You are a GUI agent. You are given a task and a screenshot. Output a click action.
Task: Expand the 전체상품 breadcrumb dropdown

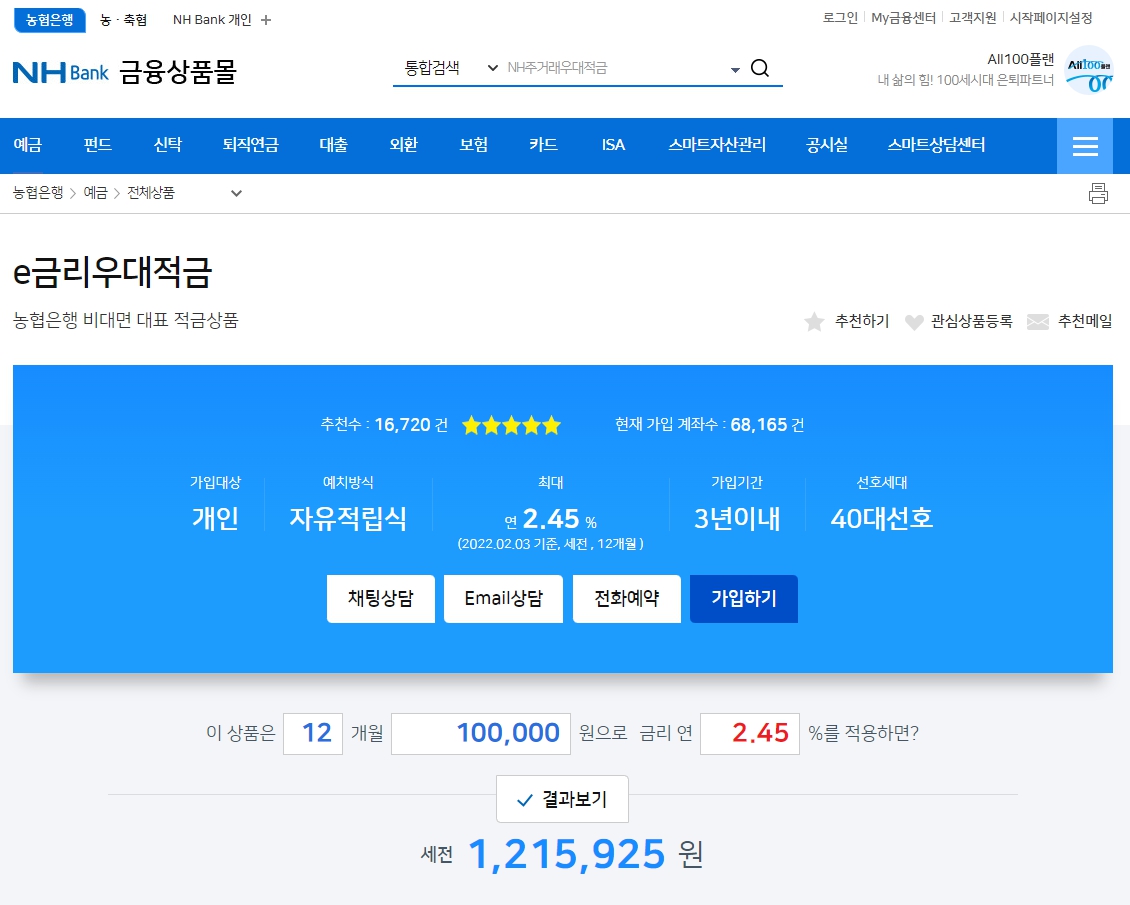click(x=236, y=193)
